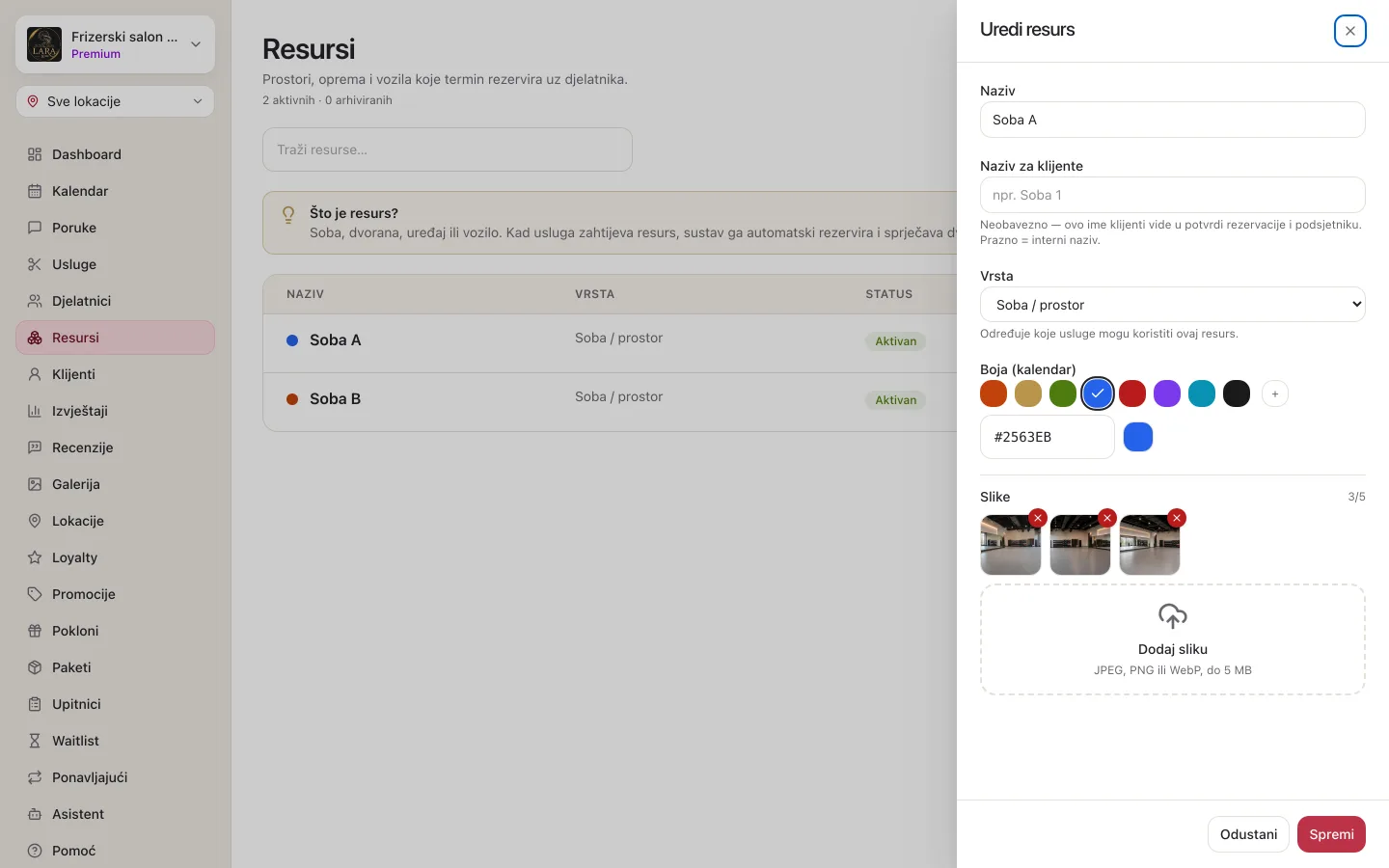Pick the teal color swatch
1389x868 pixels.
pos(1202,393)
